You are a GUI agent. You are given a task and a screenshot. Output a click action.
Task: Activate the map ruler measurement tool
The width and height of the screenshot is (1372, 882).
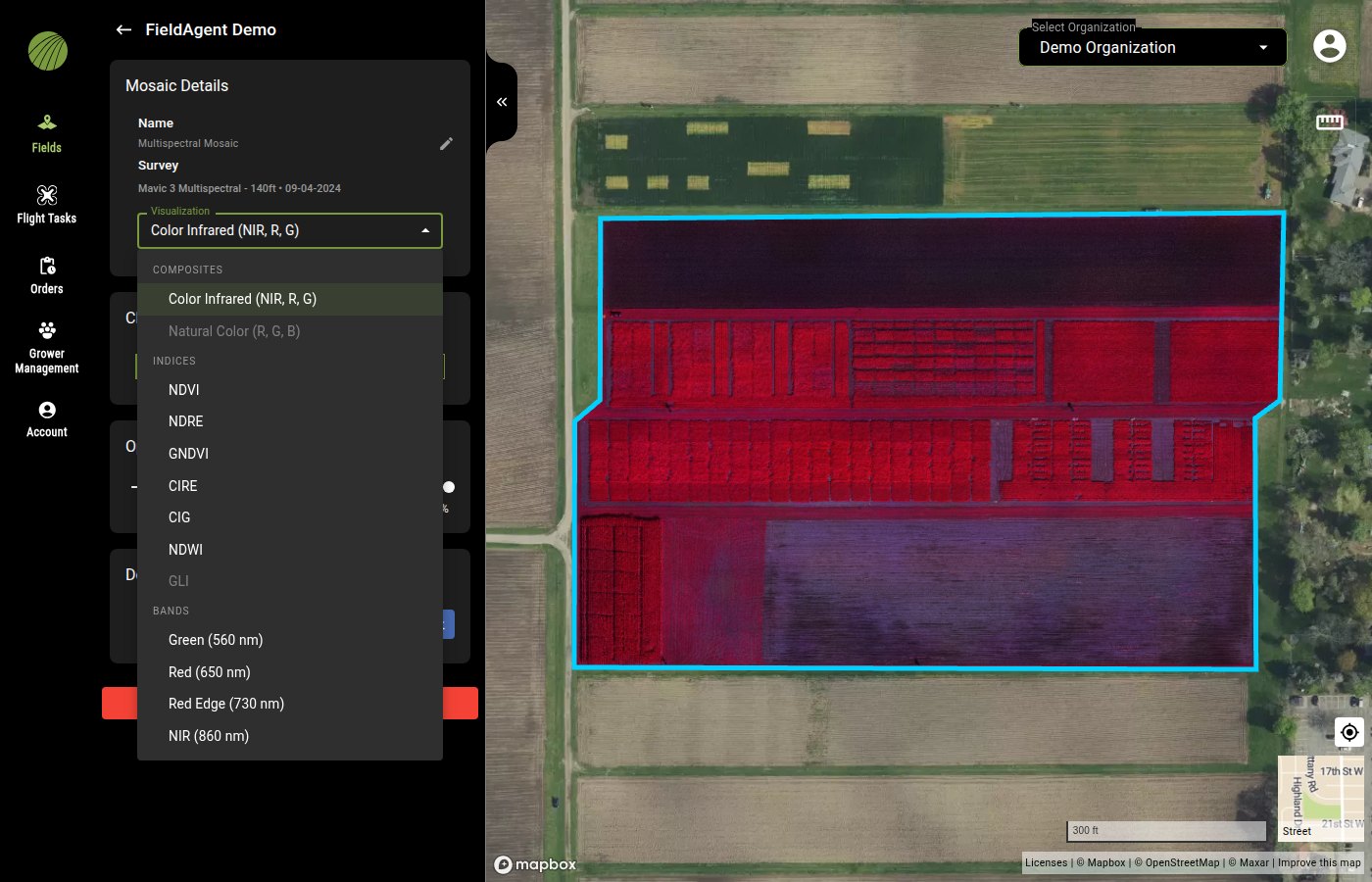tap(1330, 122)
